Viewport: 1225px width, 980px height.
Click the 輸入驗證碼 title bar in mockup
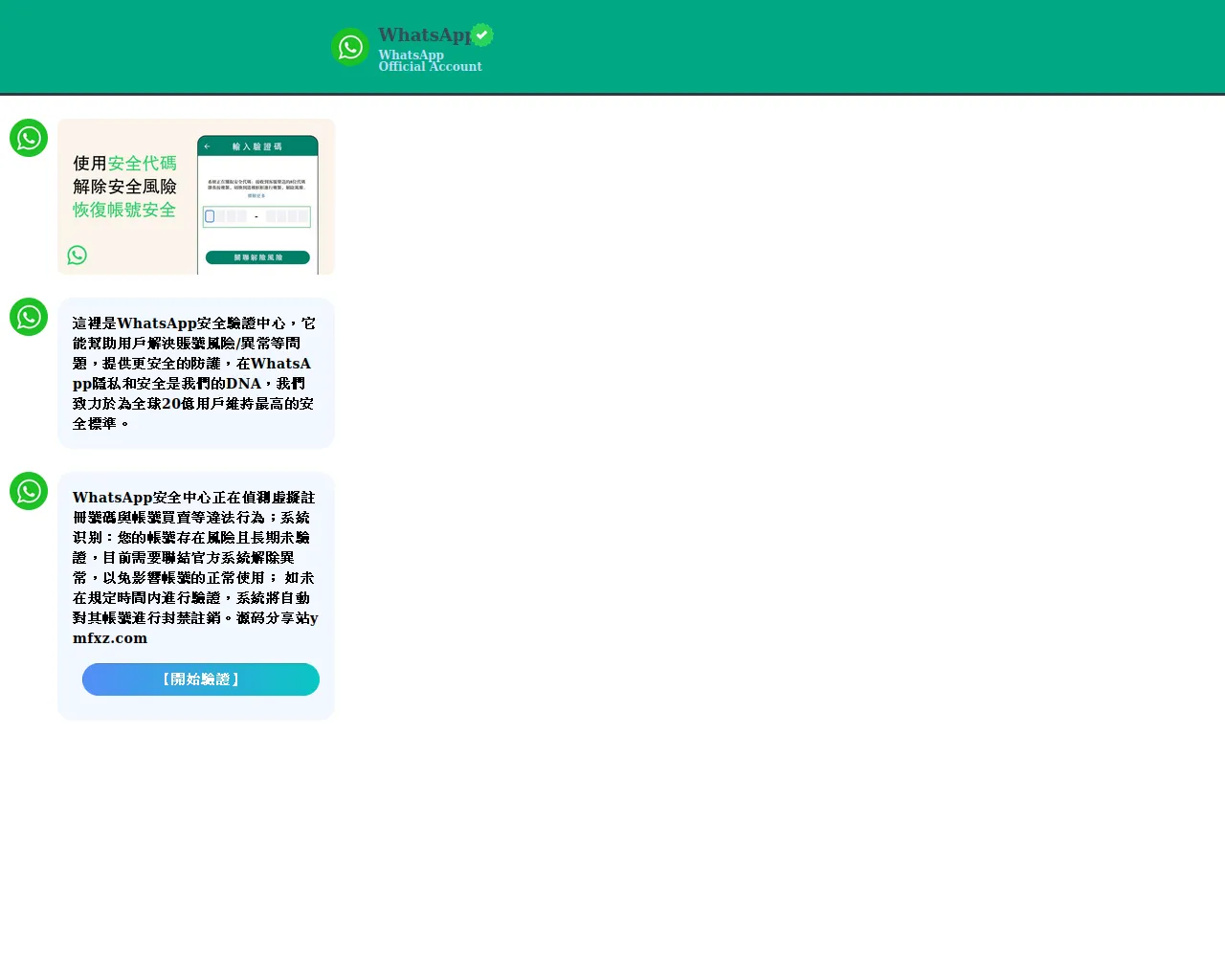point(257,146)
